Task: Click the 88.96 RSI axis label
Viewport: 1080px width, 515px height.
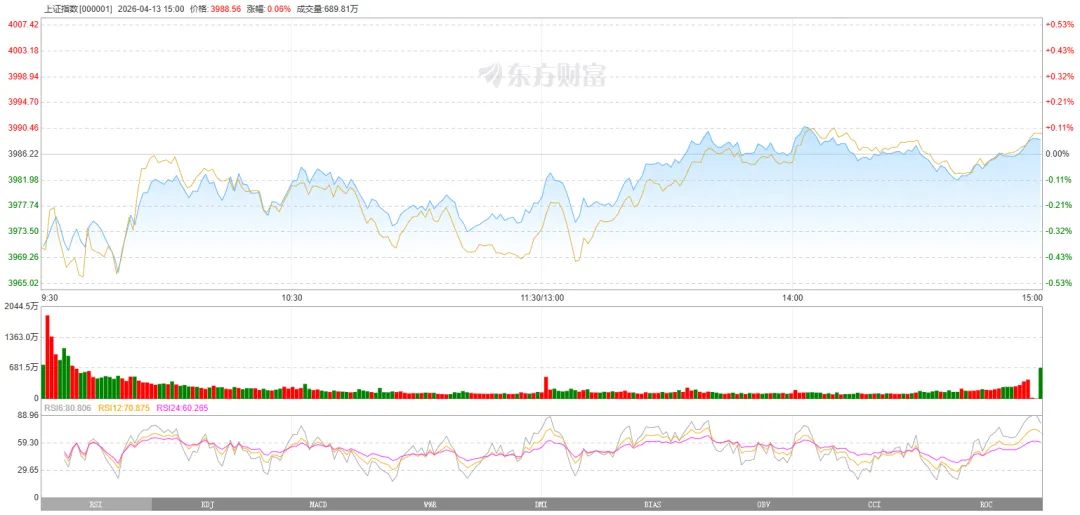Action: pos(28,416)
